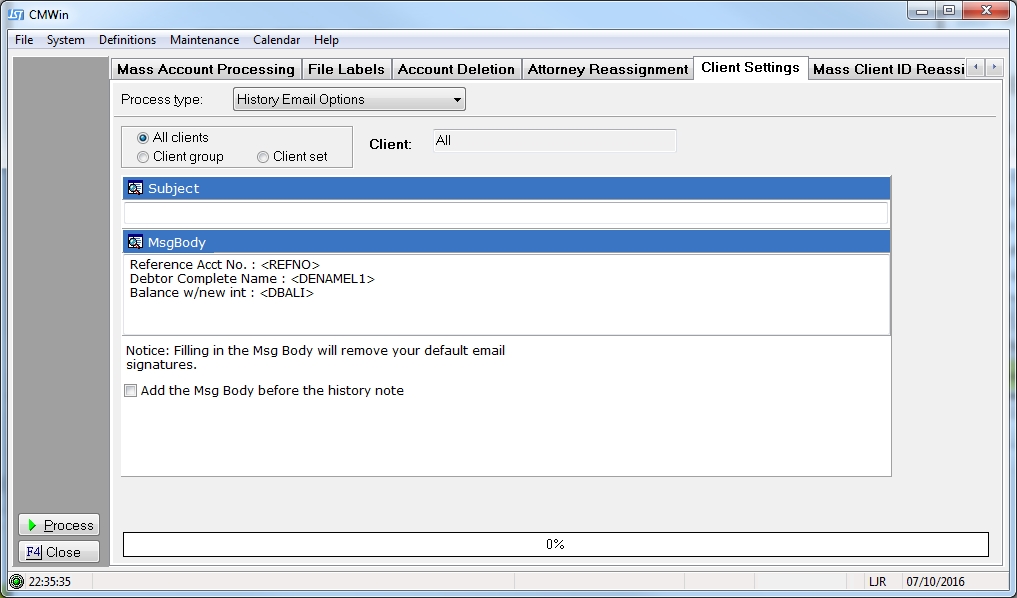Image resolution: width=1017 pixels, height=598 pixels.
Task: Select the All clients radio button
Action: click(143, 138)
